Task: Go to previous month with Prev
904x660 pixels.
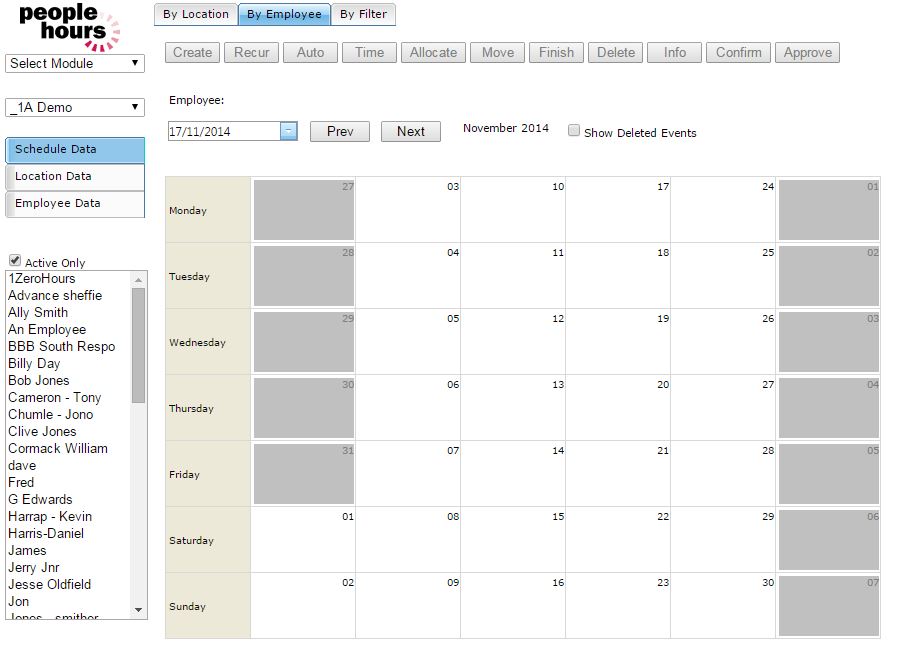Action: tap(340, 131)
